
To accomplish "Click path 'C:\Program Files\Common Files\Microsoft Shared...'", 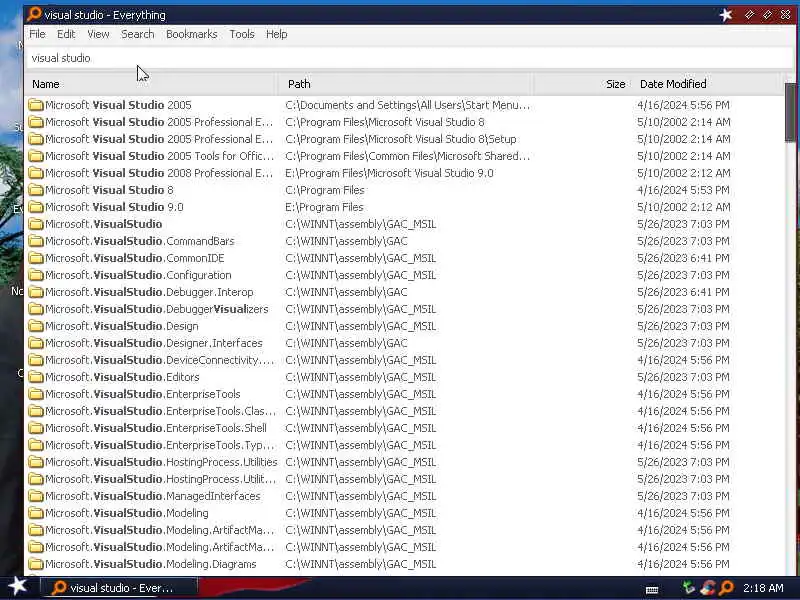I will click(408, 156).
